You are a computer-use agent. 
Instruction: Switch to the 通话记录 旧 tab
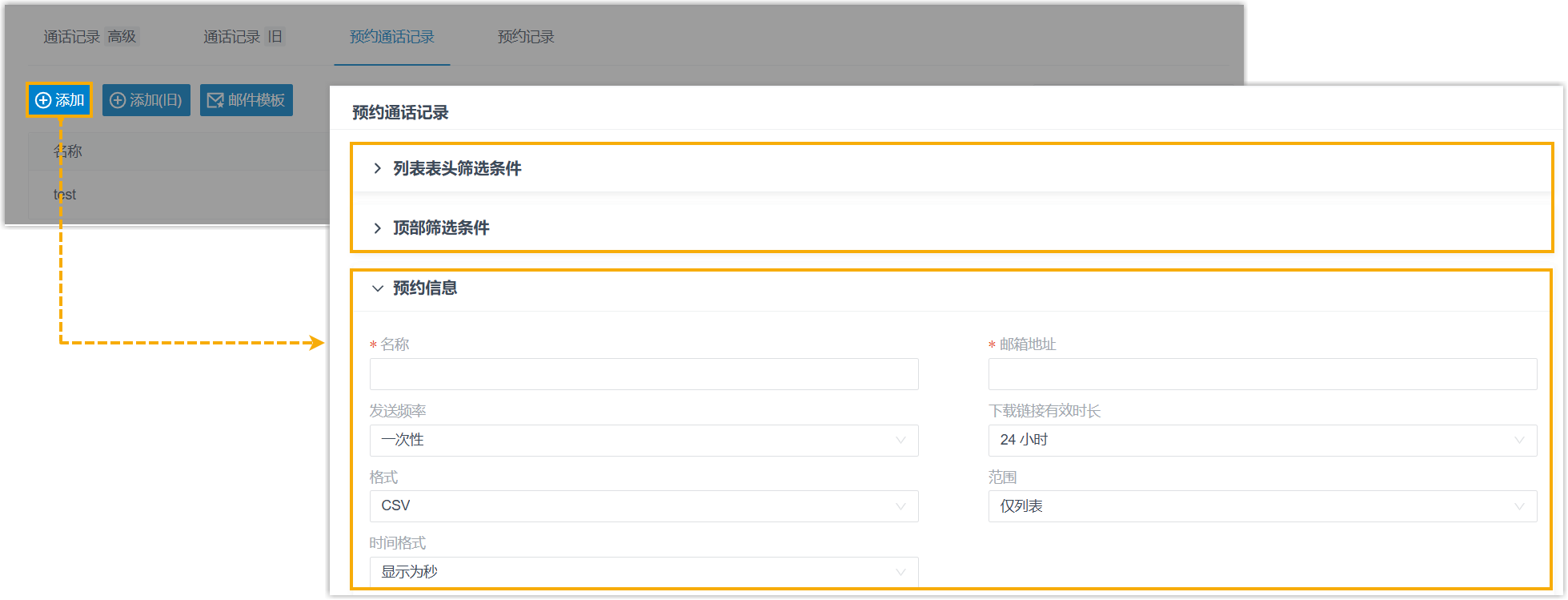[243, 37]
